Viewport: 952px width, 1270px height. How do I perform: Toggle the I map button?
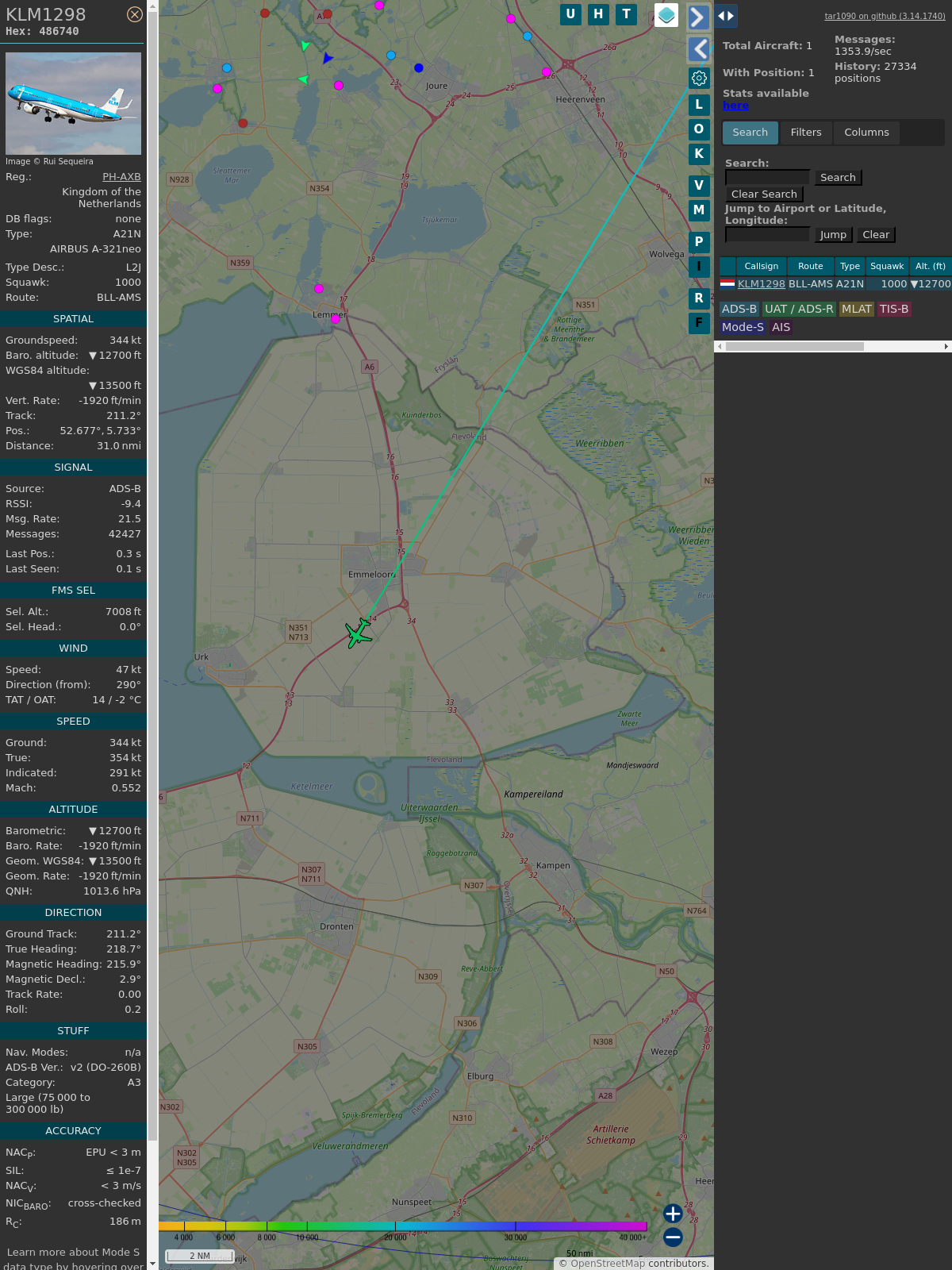coord(699,267)
